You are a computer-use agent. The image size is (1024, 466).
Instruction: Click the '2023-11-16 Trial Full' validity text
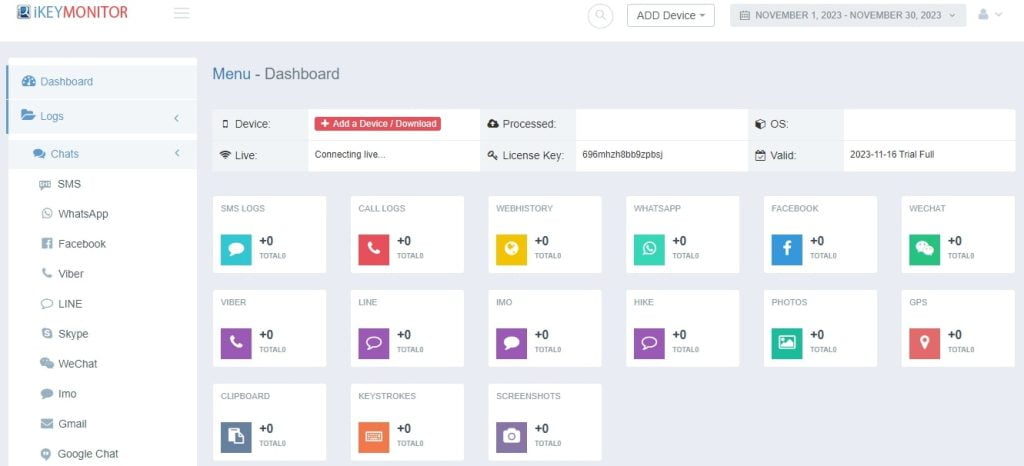[893, 155]
